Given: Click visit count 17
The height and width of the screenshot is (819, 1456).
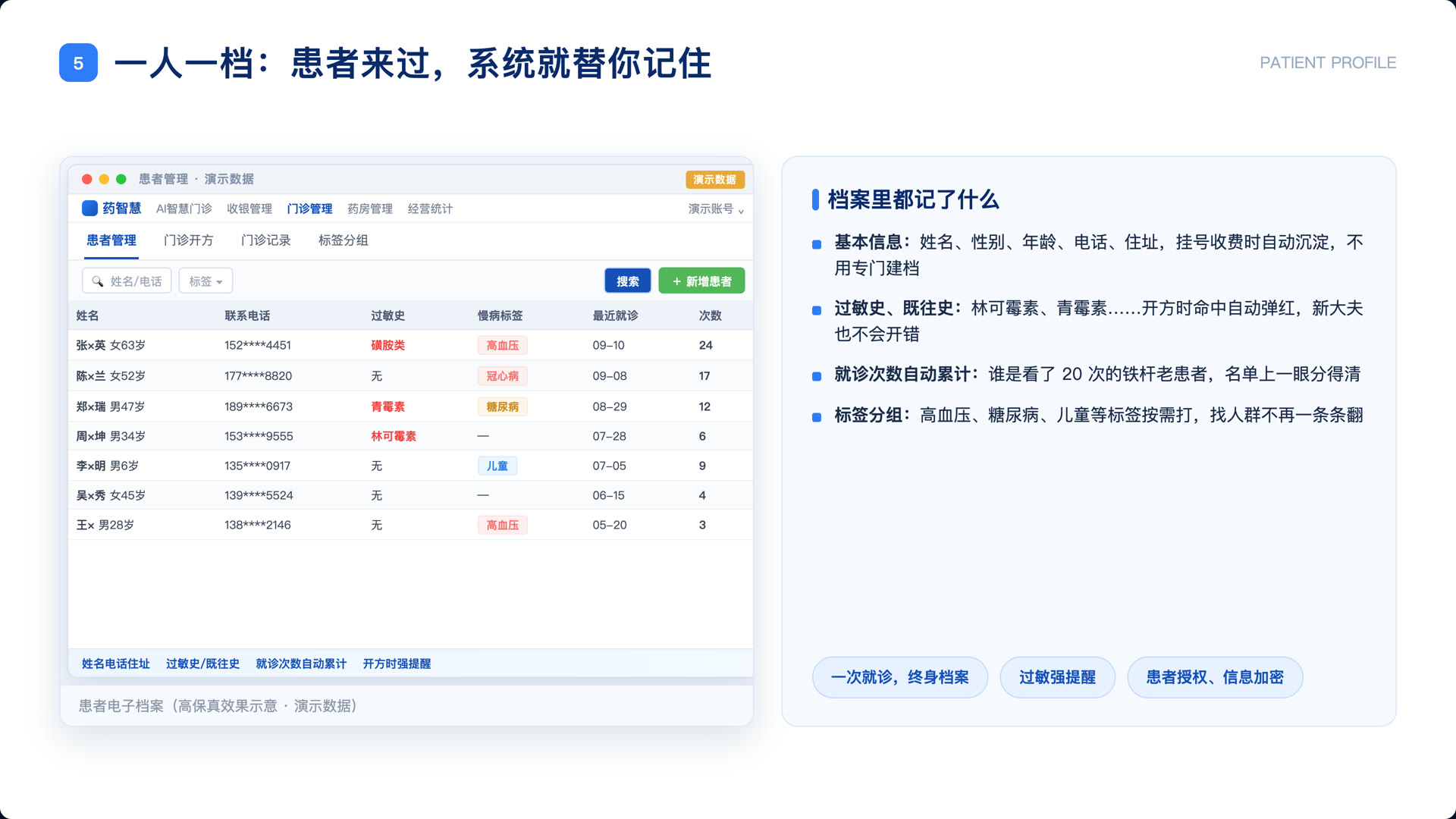Looking at the screenshot, I should pyautogui.click(x=704, y=376).
